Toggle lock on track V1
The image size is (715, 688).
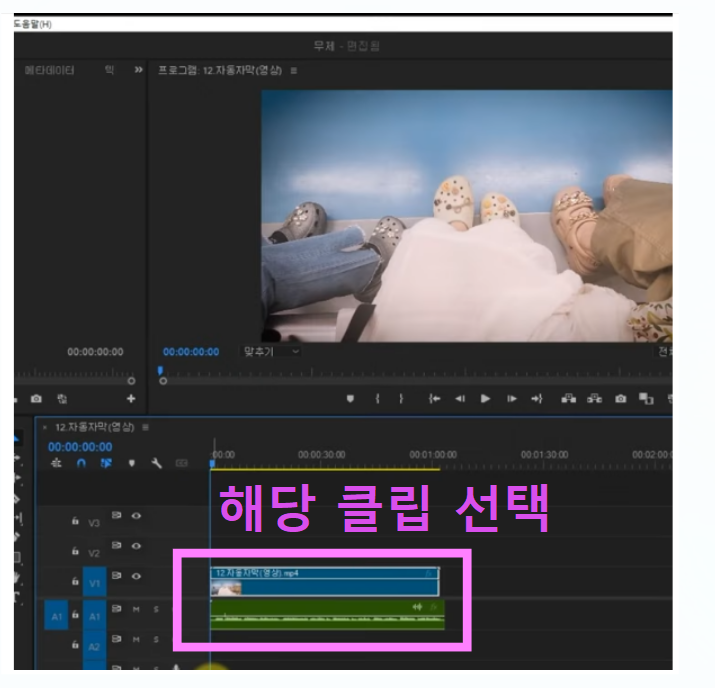tap(75, 582)
